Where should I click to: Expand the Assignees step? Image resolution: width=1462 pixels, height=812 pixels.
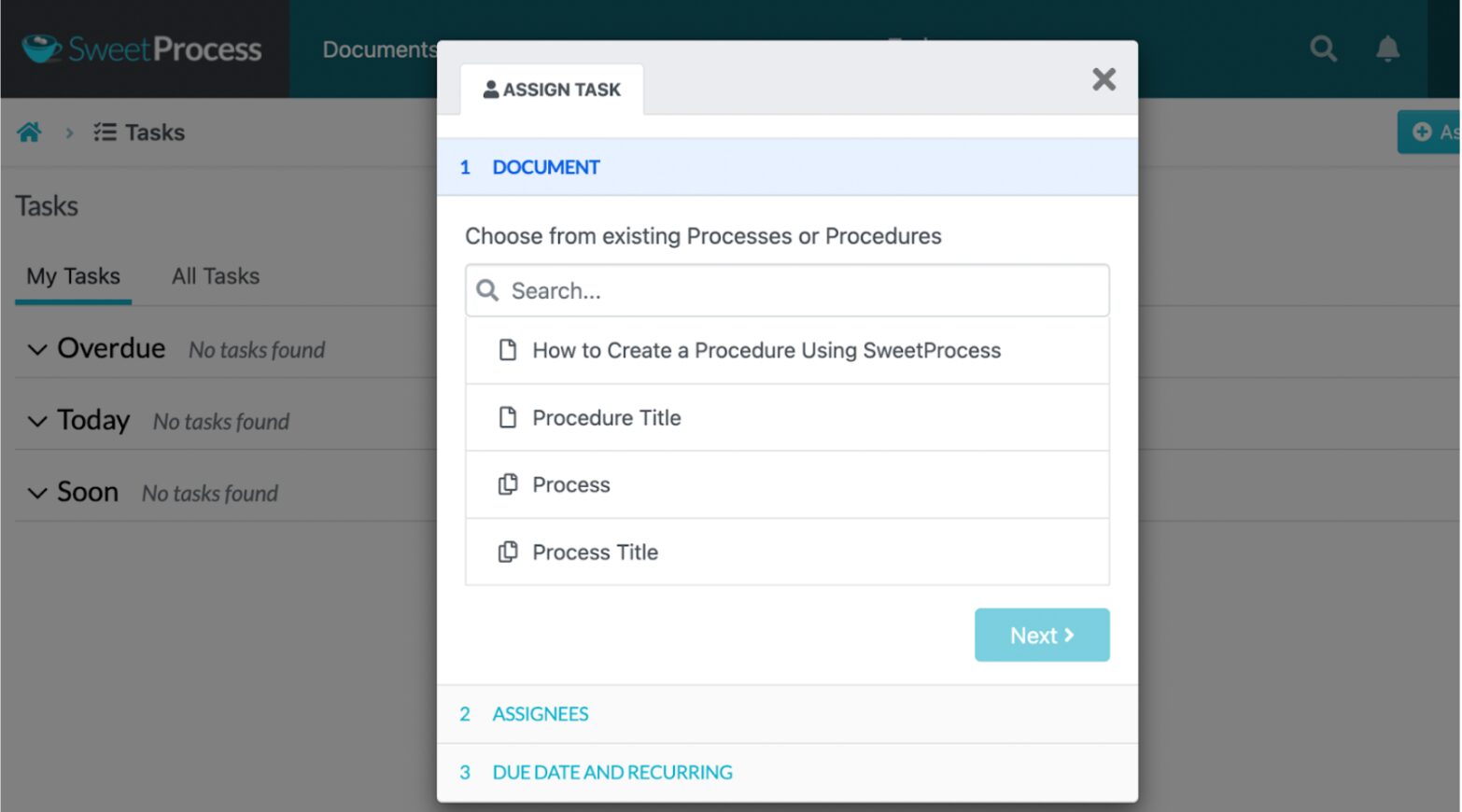point(541,714)
